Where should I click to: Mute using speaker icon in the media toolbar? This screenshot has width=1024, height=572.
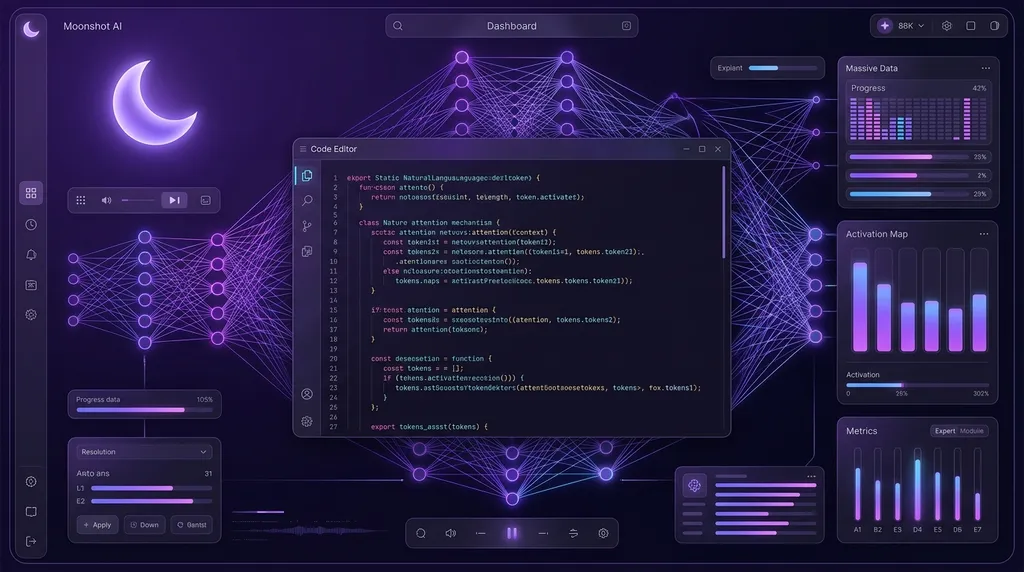(106, 200)
